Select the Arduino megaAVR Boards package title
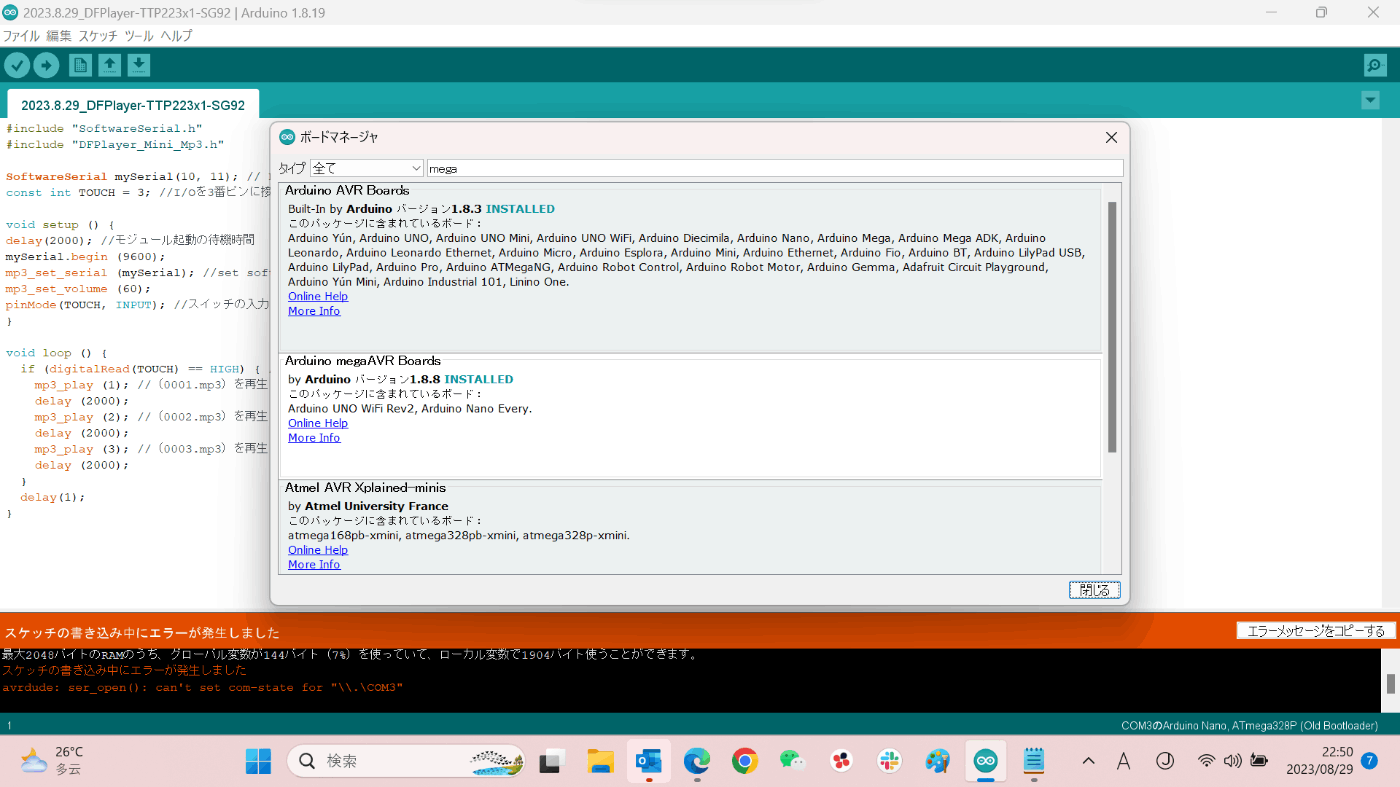 [363, 360]
